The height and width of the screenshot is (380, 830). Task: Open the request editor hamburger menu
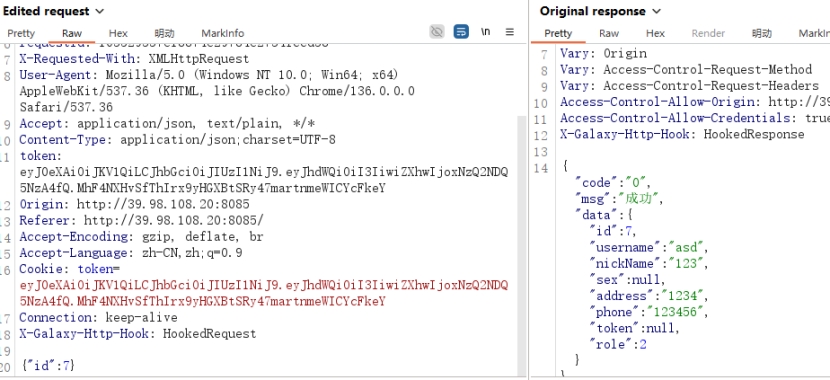coord(510,32)
